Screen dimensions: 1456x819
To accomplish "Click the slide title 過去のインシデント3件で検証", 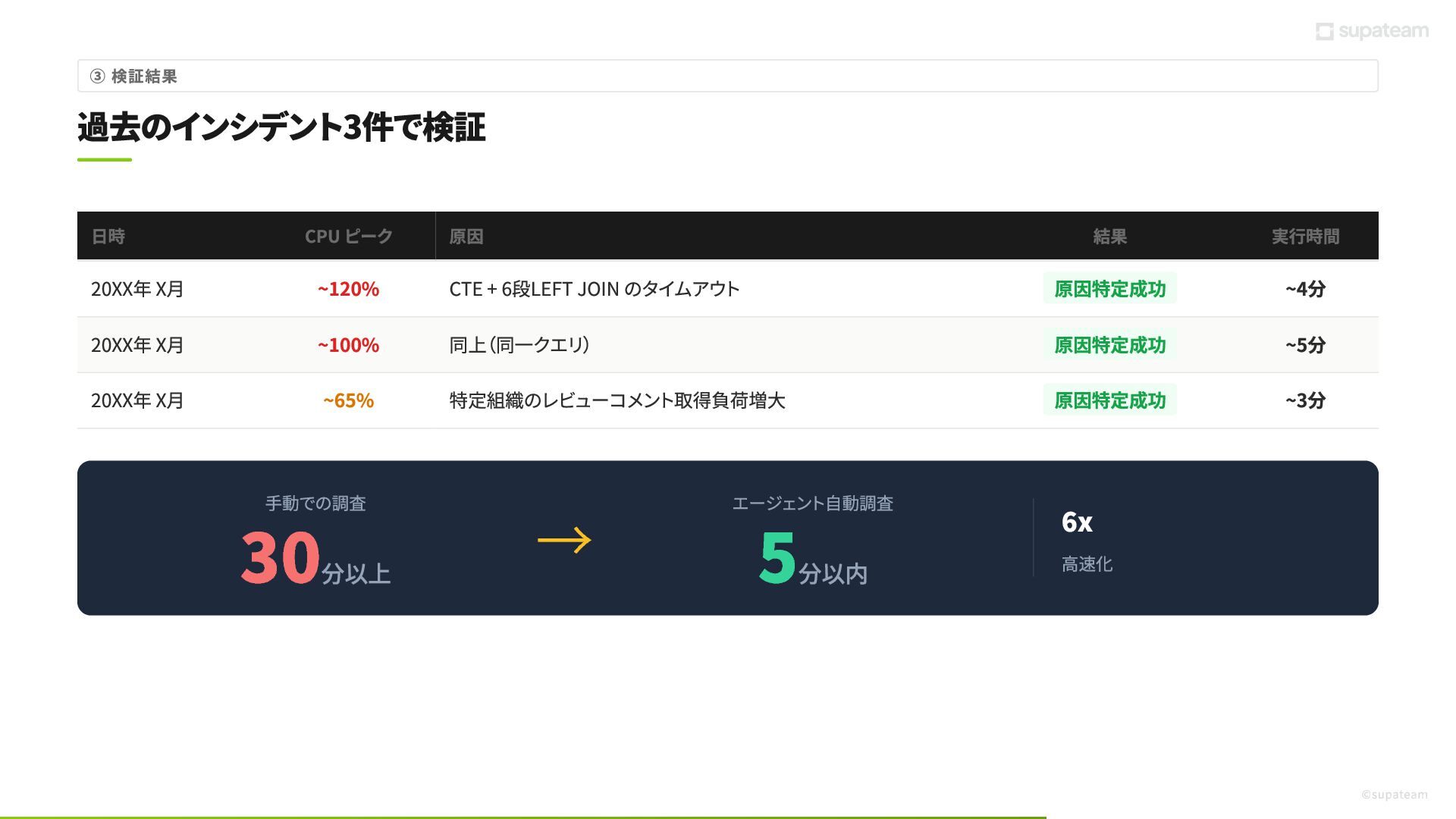I will click(x=281, y=127).
